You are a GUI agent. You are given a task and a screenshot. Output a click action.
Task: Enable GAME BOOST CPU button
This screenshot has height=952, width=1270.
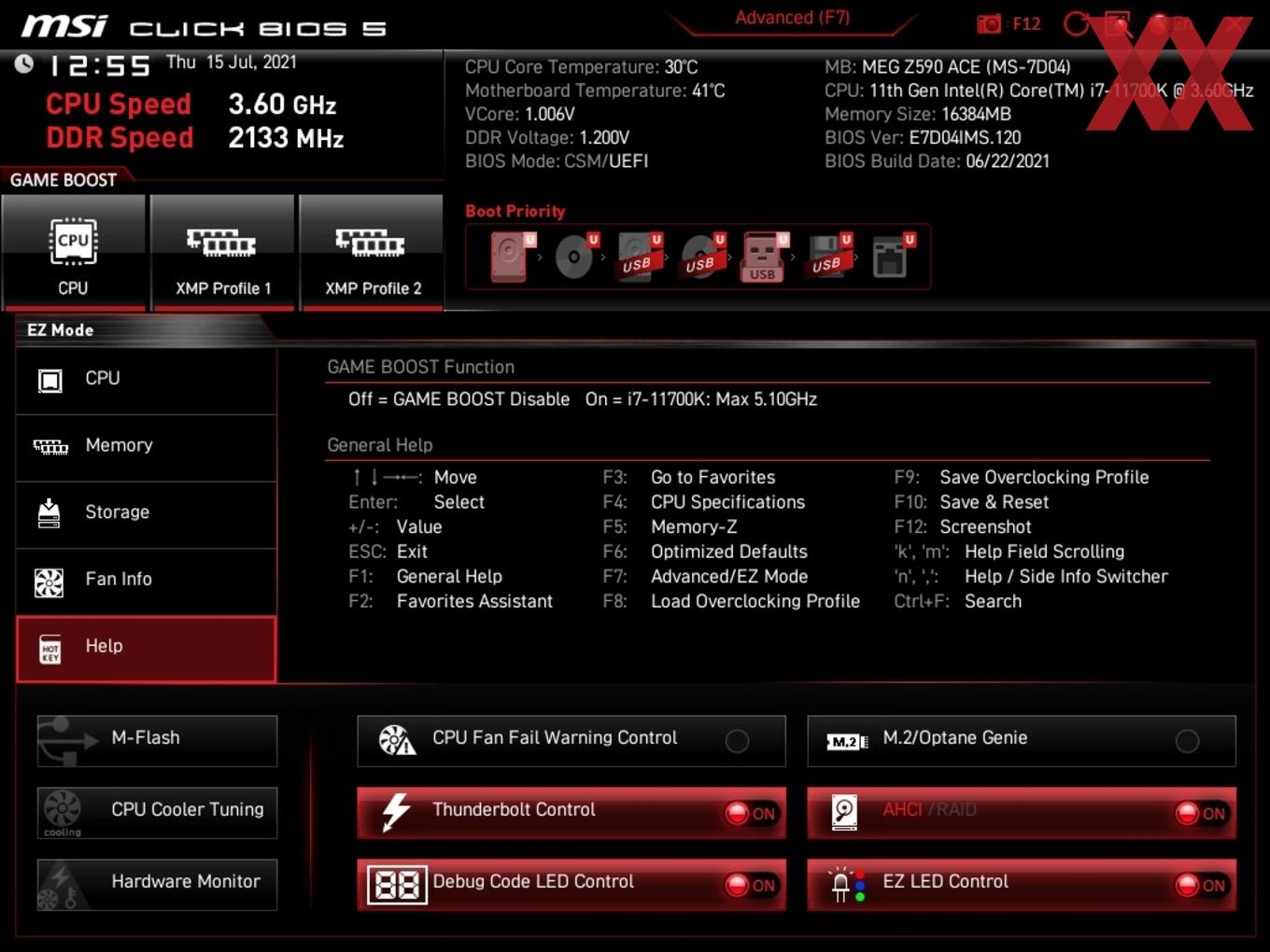click(x=74, y=252)
